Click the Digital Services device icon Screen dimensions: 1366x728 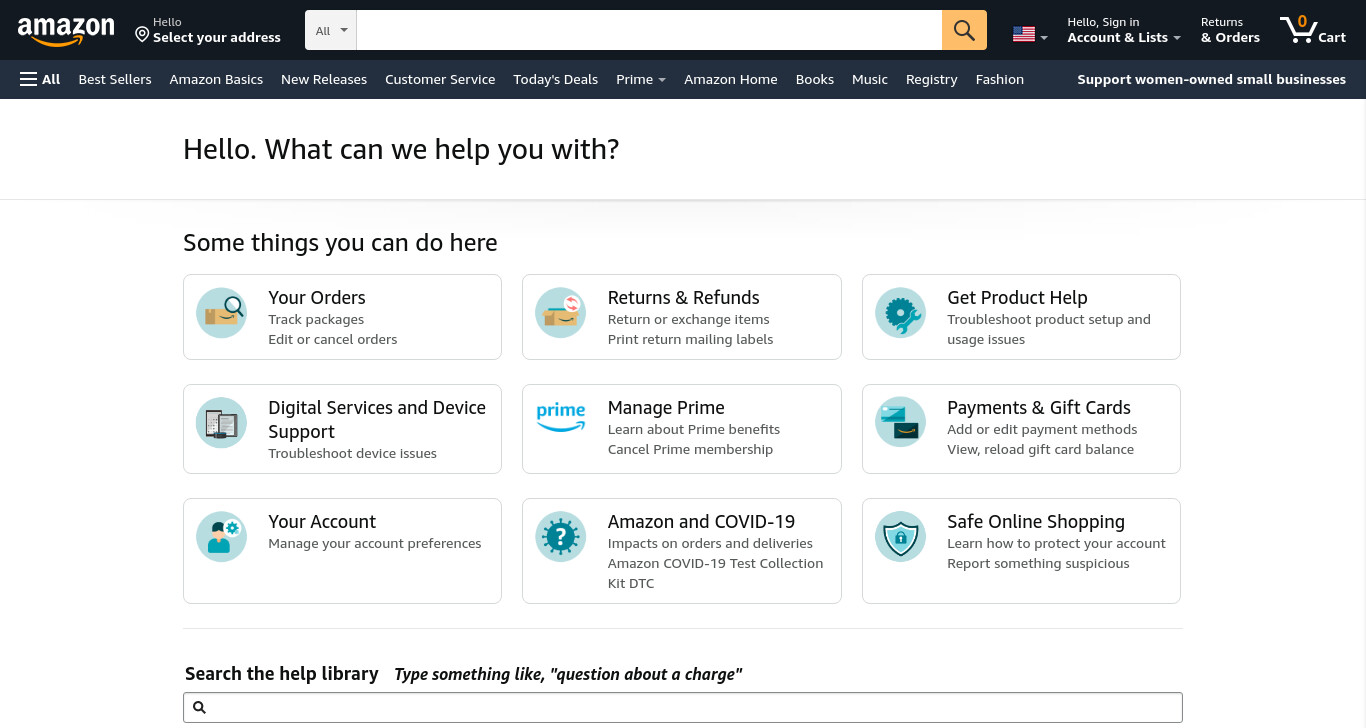click(x=221, y=423)
